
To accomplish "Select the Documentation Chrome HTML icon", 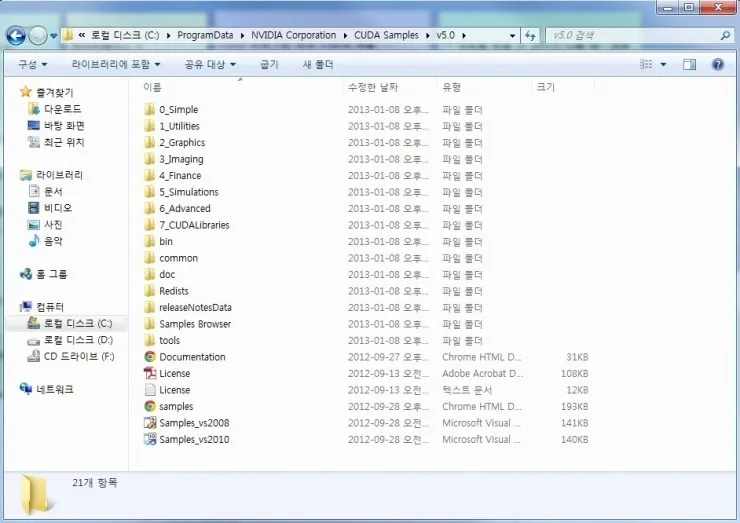I will pos(150,357).
